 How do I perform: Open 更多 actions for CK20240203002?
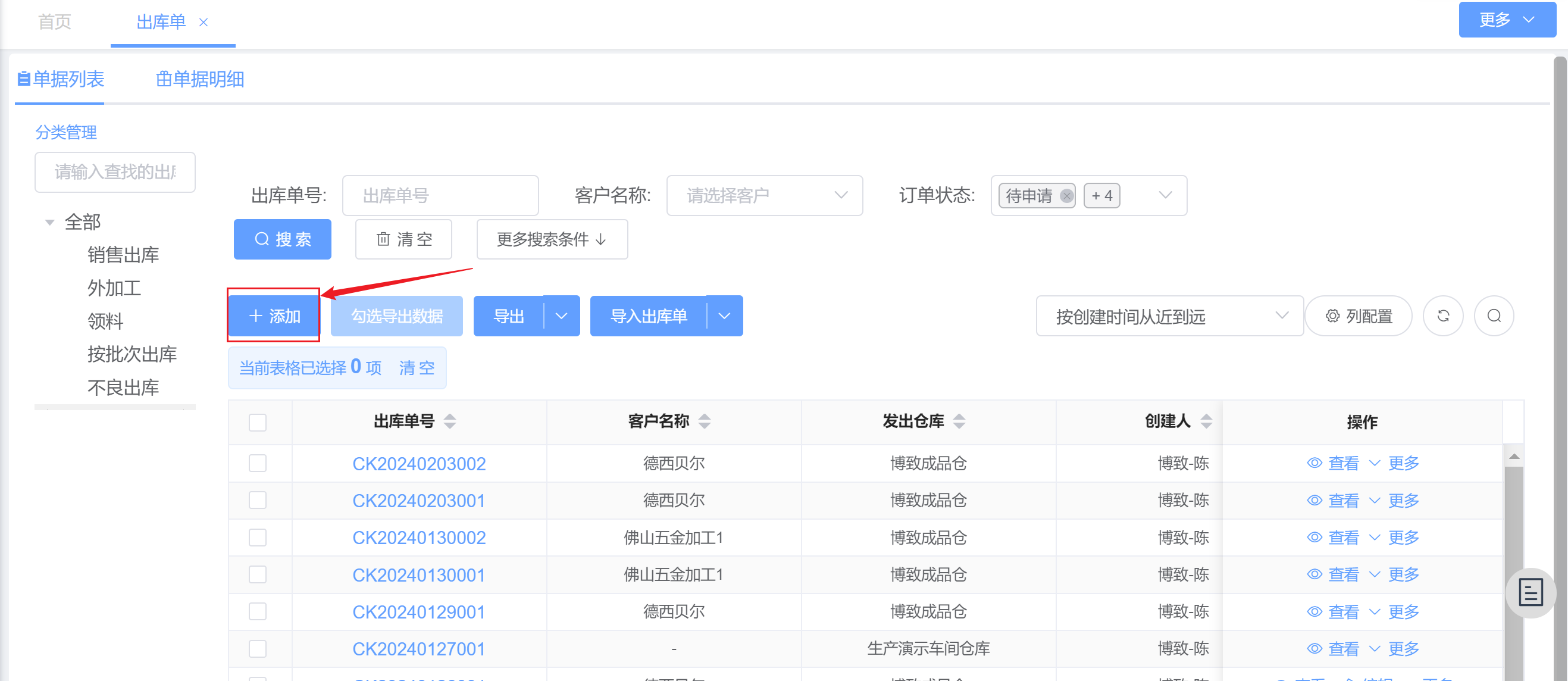(1394, 464)
